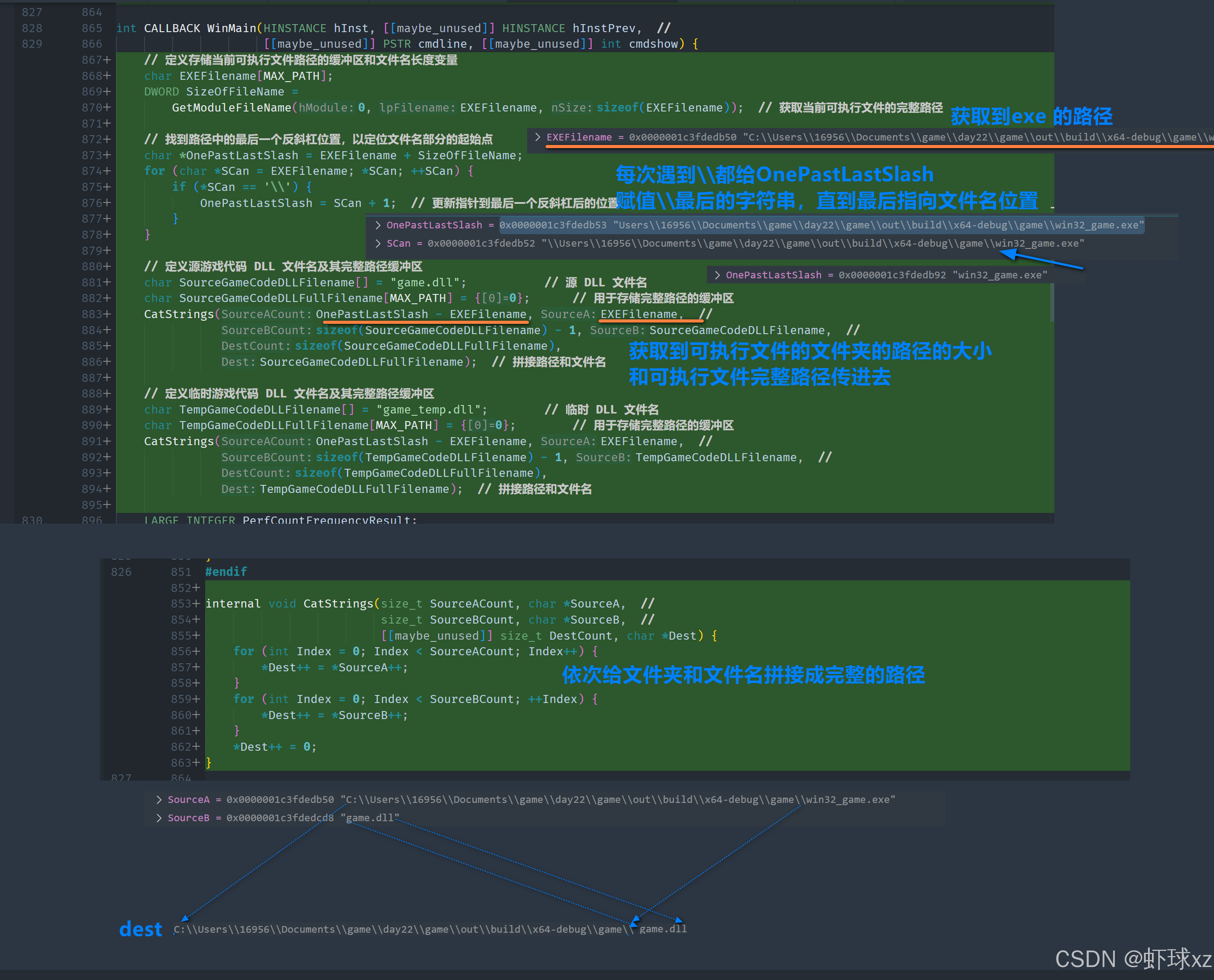Click the lpFilename: inlay hint

pos(417,107)
